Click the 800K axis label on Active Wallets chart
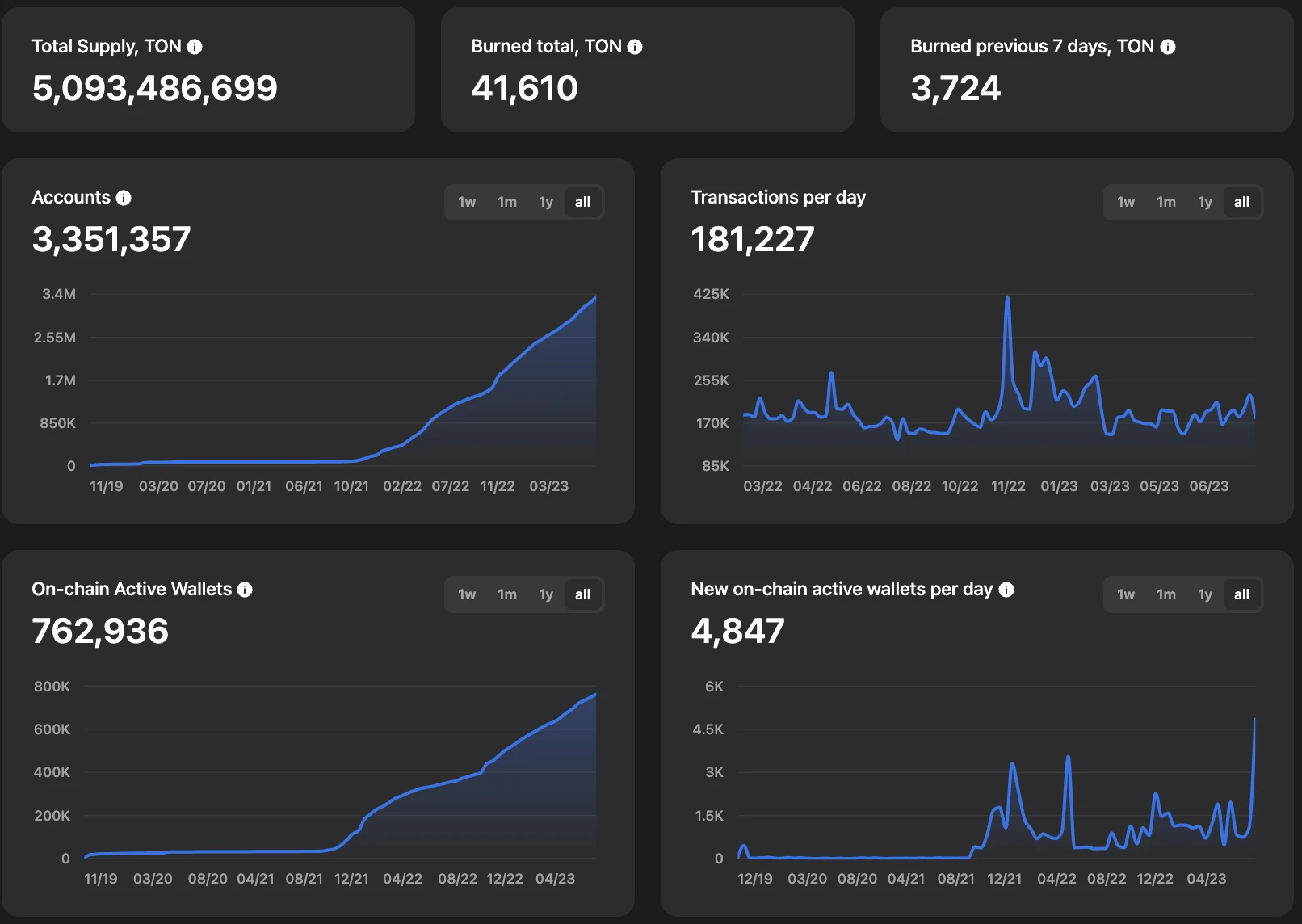1302x924 pixels. click(52, 687)
